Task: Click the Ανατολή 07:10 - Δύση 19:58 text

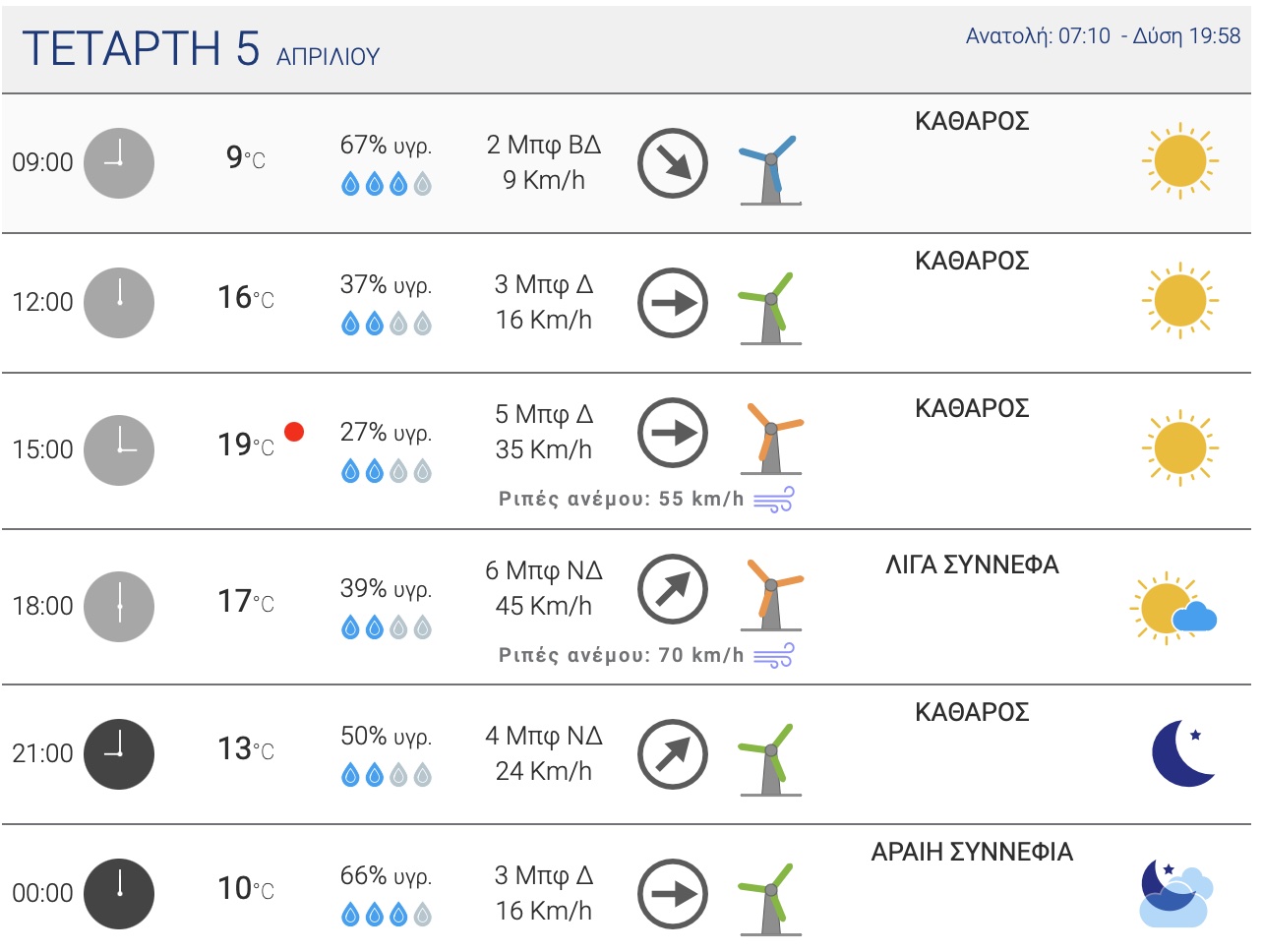Action: pyautogui.click(x=1103, y=36)
